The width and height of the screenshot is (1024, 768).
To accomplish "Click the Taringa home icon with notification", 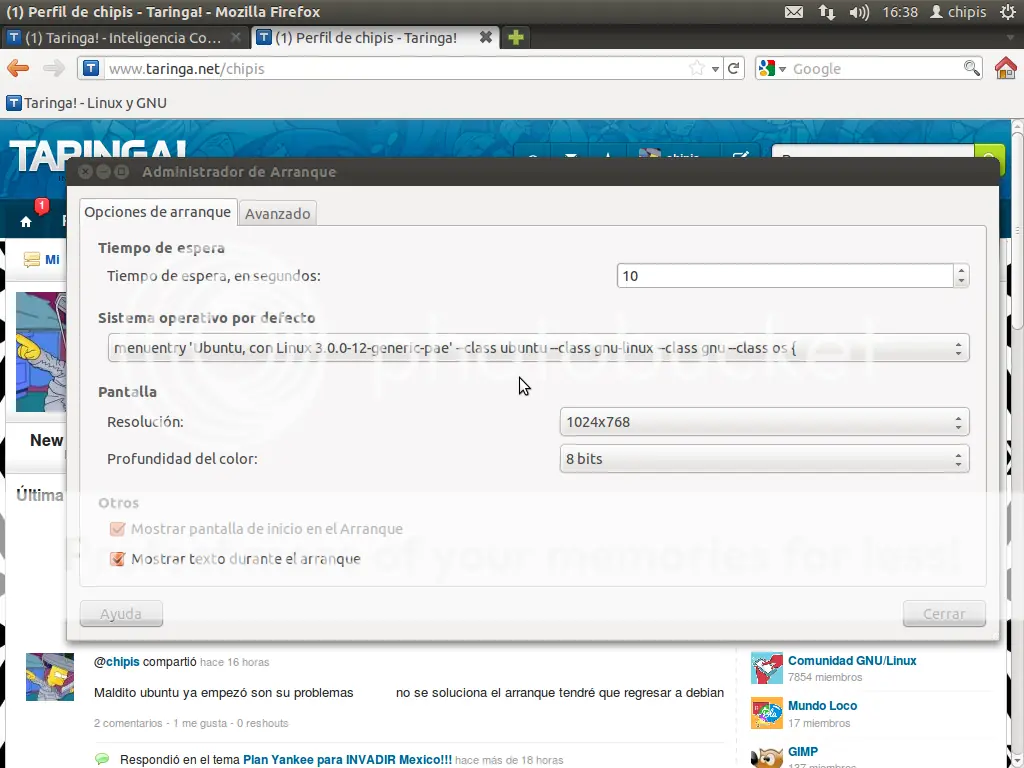I will [26, 221].
